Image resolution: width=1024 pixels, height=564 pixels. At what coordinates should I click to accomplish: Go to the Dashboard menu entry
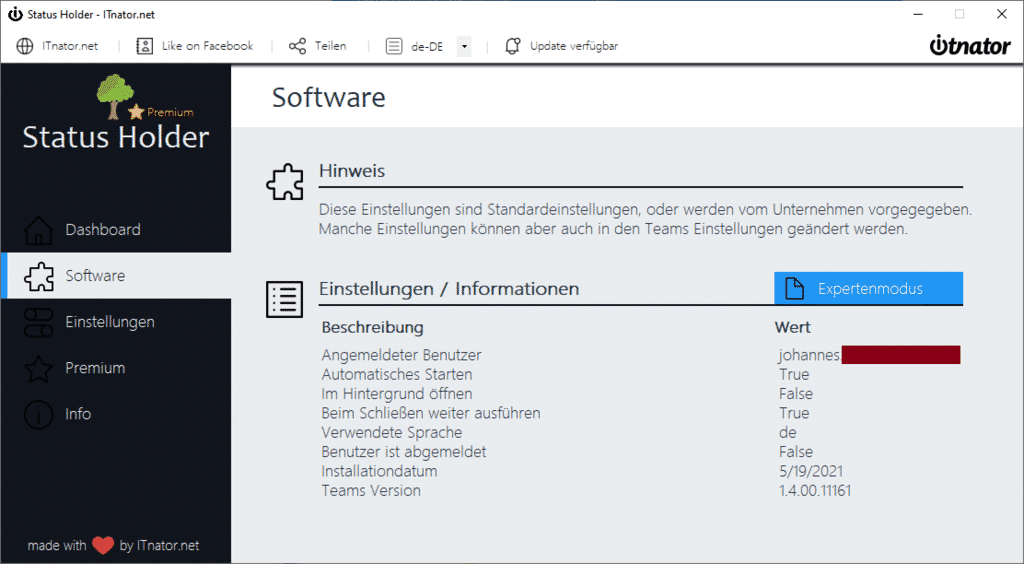tap(116, 230)
